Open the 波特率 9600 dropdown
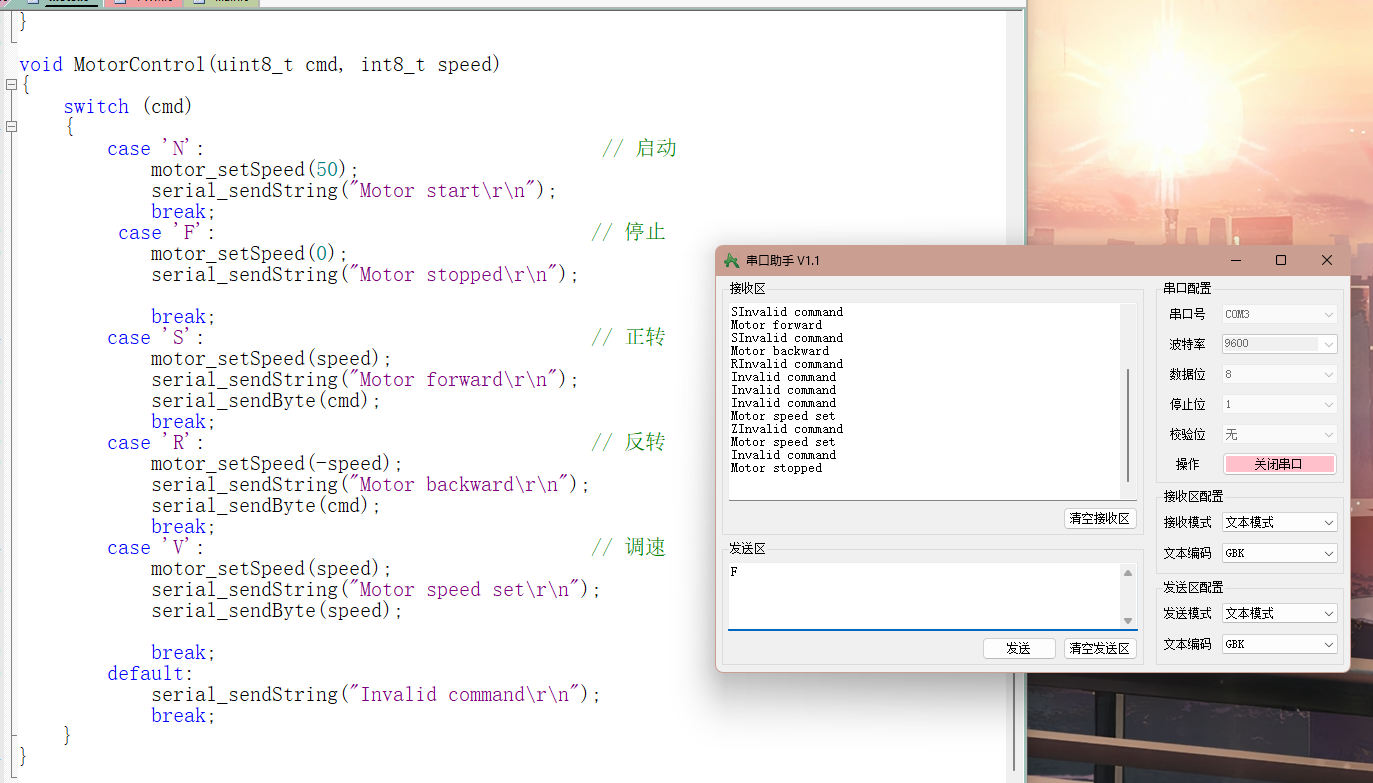 point(1280,344)
